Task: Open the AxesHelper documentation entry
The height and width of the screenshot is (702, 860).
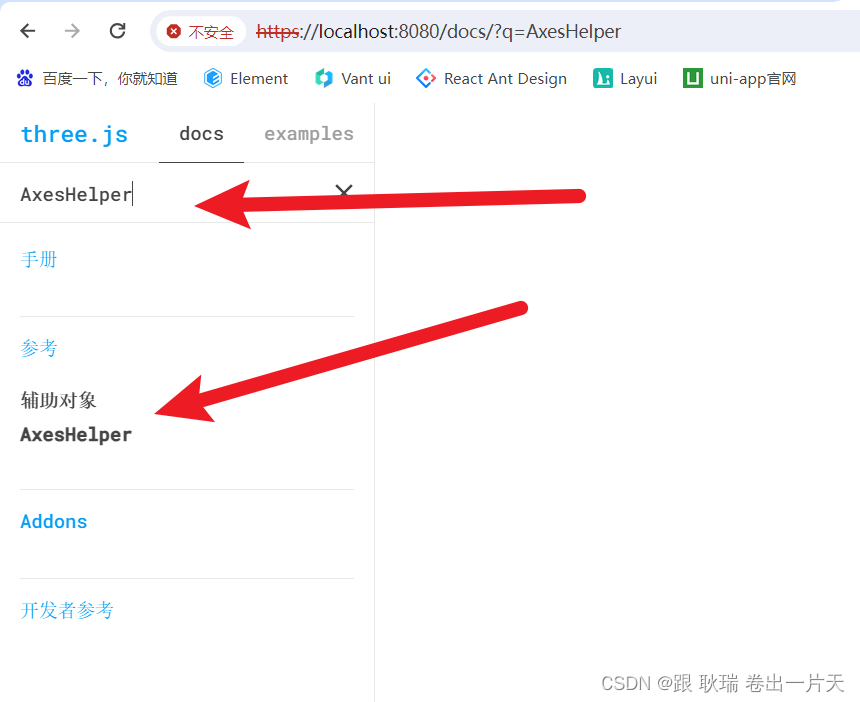Action: tap(76, 434)
